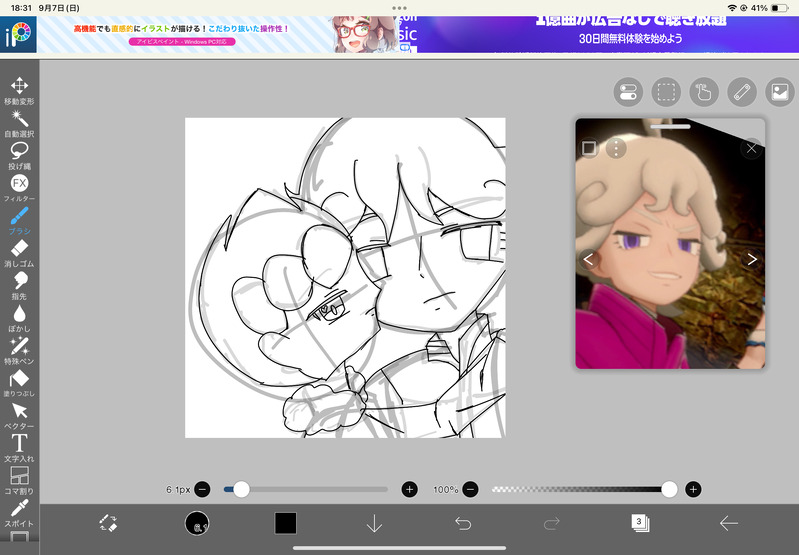Show next reference image
This screenshot has width=799, height=555.
[752, 259]
